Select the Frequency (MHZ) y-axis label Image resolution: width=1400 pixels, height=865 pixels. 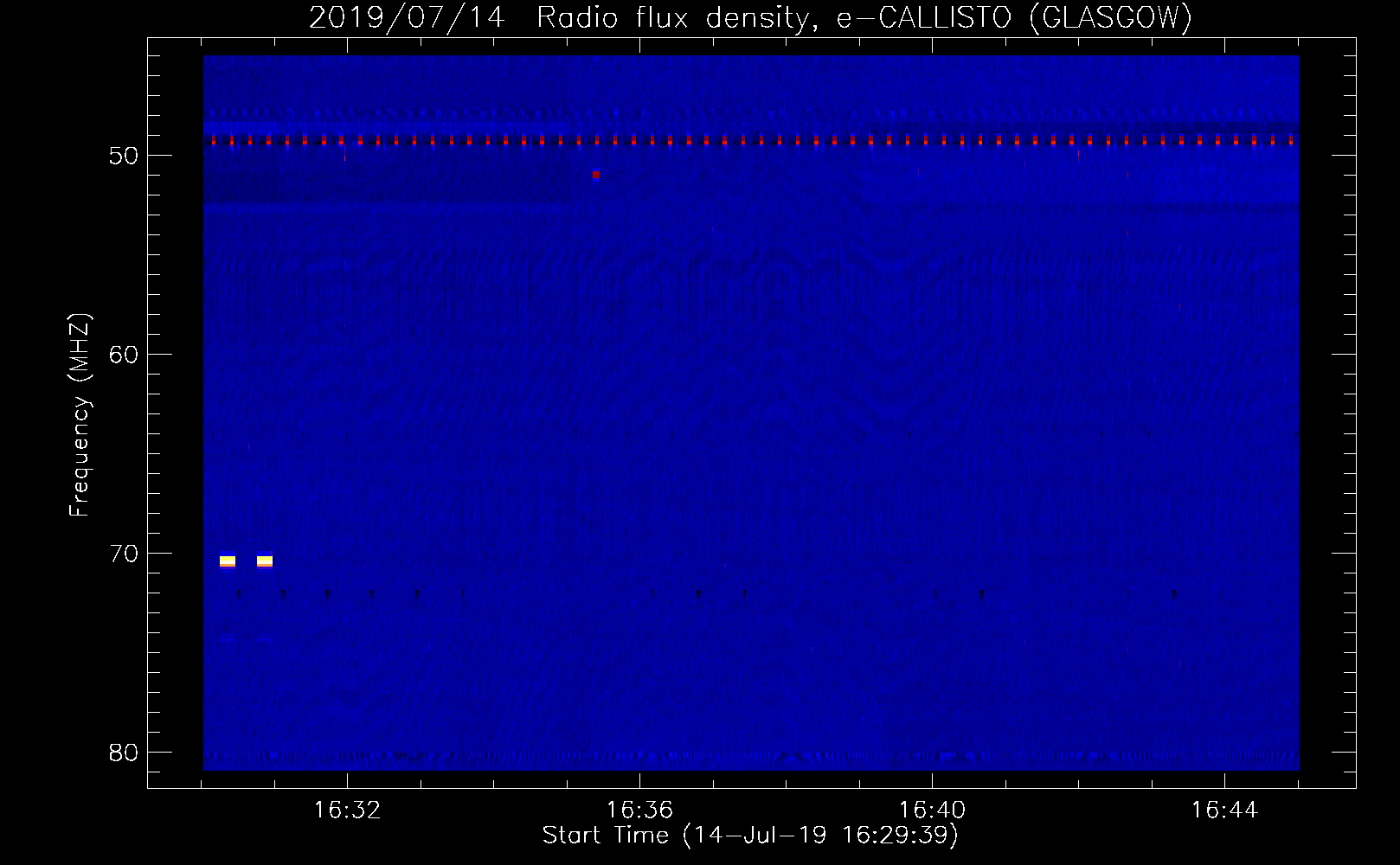click(x=80, y=415)
